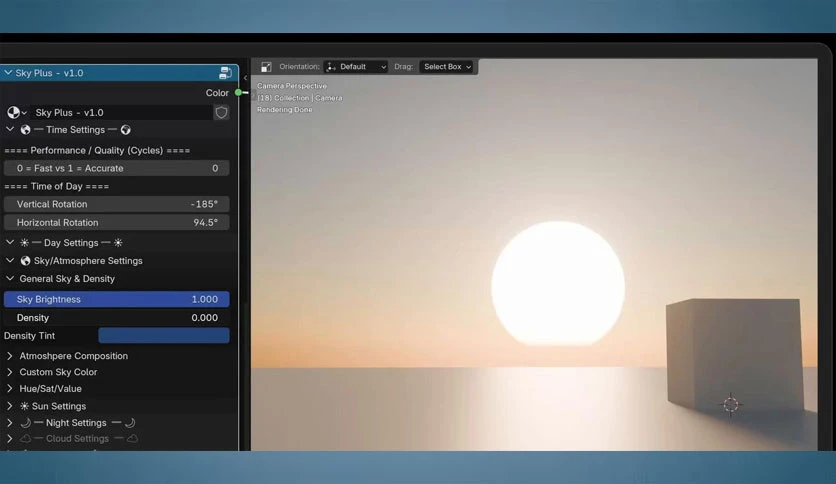This screenshot has height=484, width=836.
Task: Click the globe icon right of Time Settings
Action: (x=126, y=130)
